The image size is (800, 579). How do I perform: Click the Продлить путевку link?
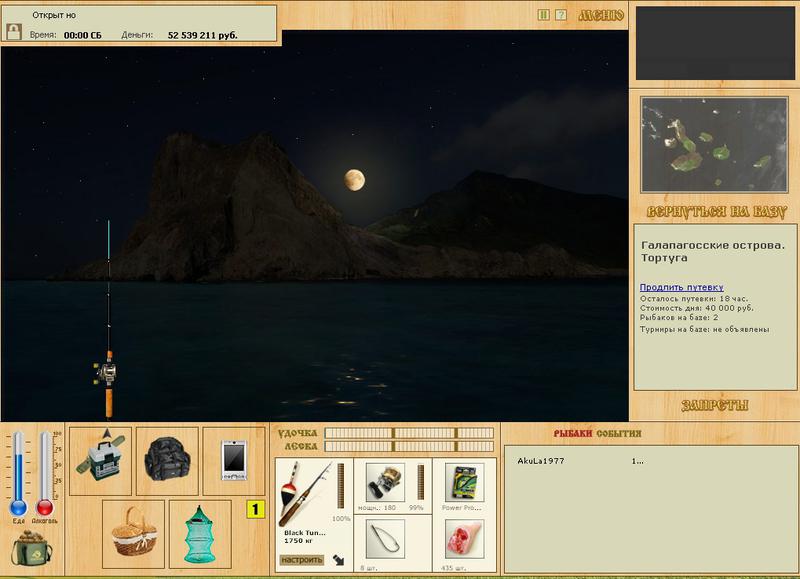(x=681, y=287)
